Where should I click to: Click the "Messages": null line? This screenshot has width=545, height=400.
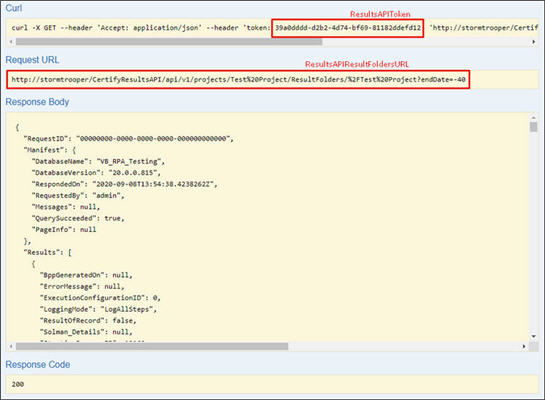[x=66, y=207]
